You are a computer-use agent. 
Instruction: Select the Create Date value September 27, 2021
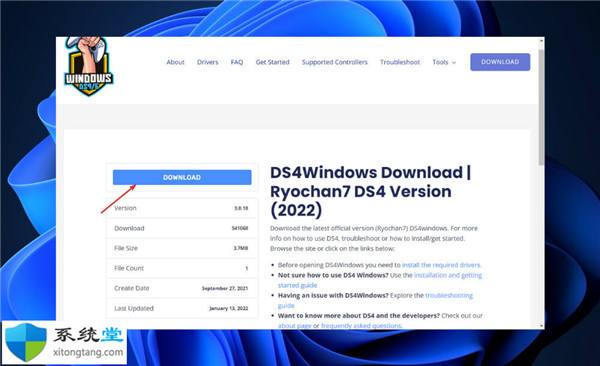coord(225,288)
